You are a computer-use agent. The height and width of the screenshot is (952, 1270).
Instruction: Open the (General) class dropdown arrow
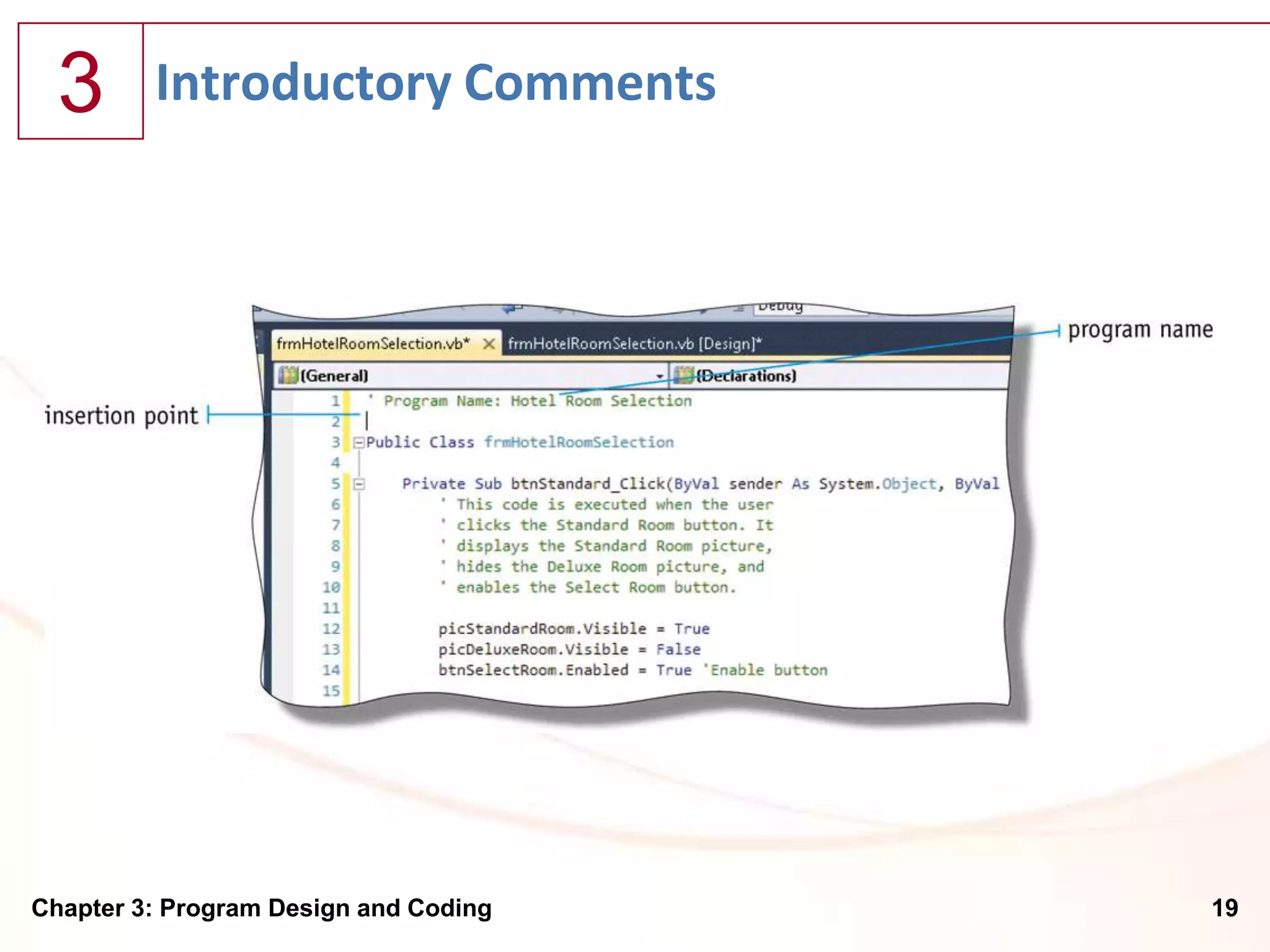pos(660,376)
